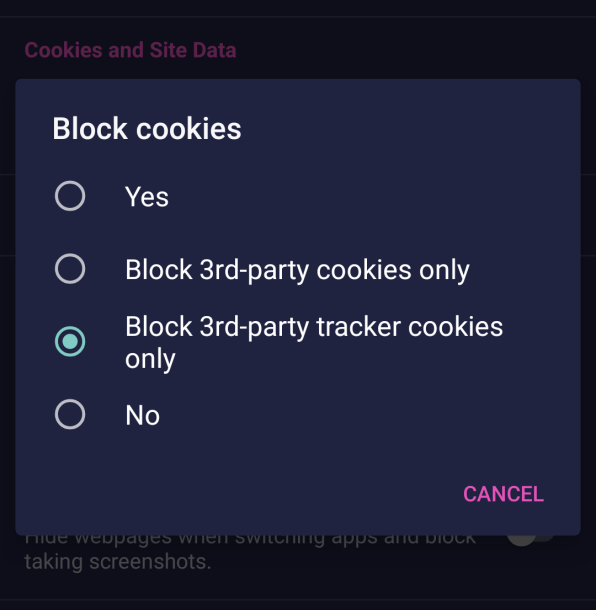
Task: Click the empty dialog space left of CANCEL
Action: click(x=233, y=494)
